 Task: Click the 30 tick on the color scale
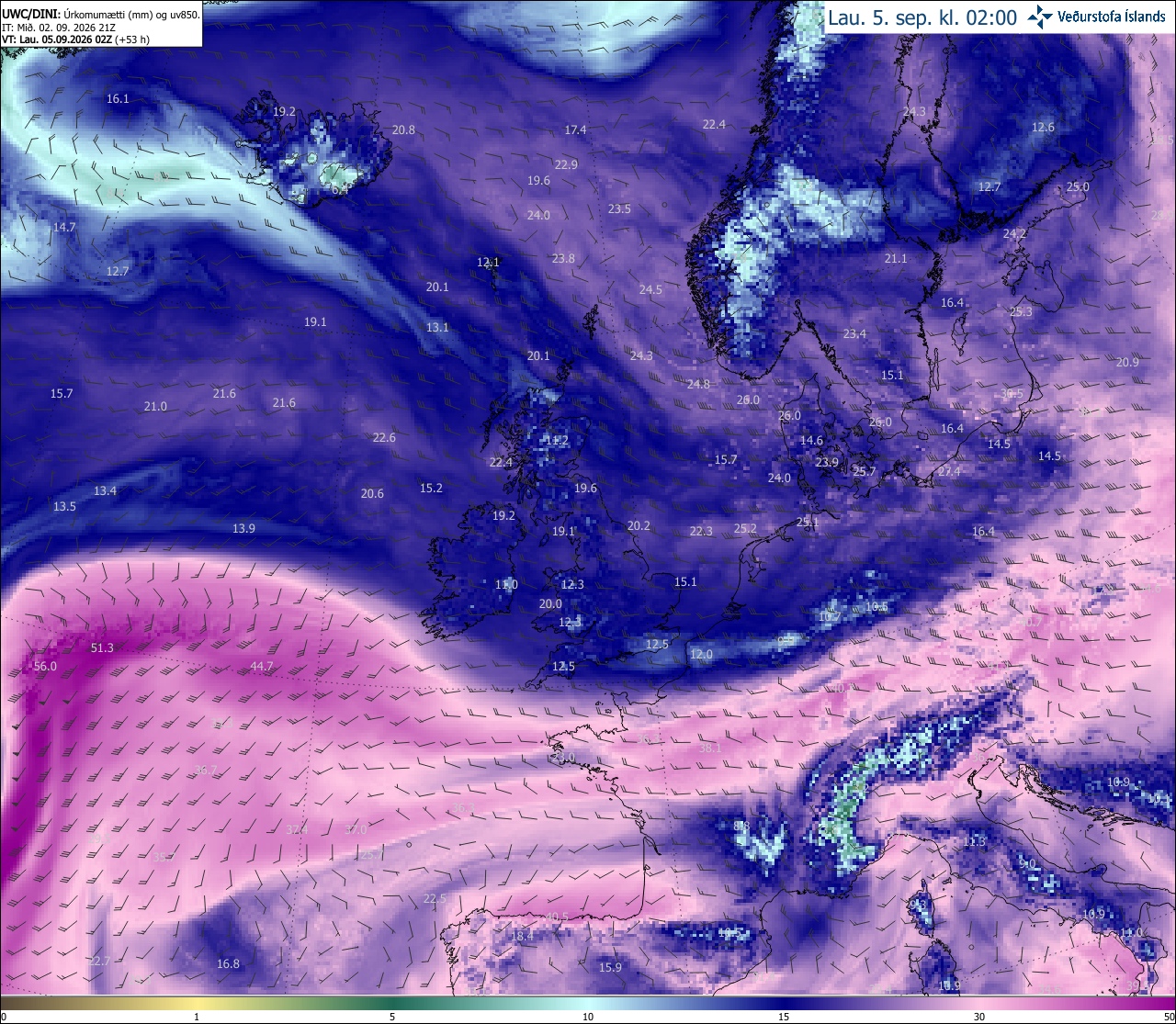coord(979,1017)
